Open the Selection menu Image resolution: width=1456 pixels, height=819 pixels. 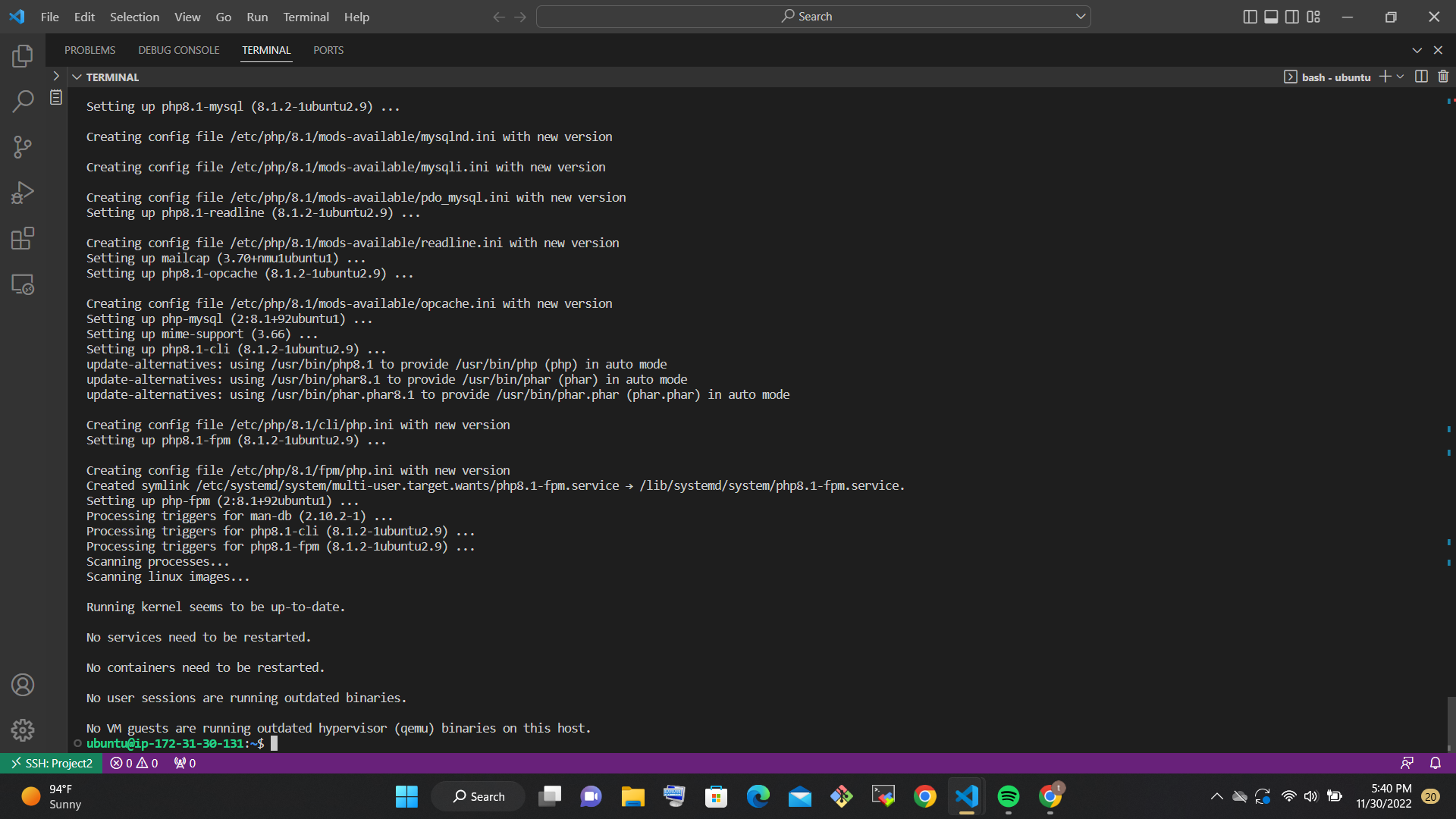point(134,17)
